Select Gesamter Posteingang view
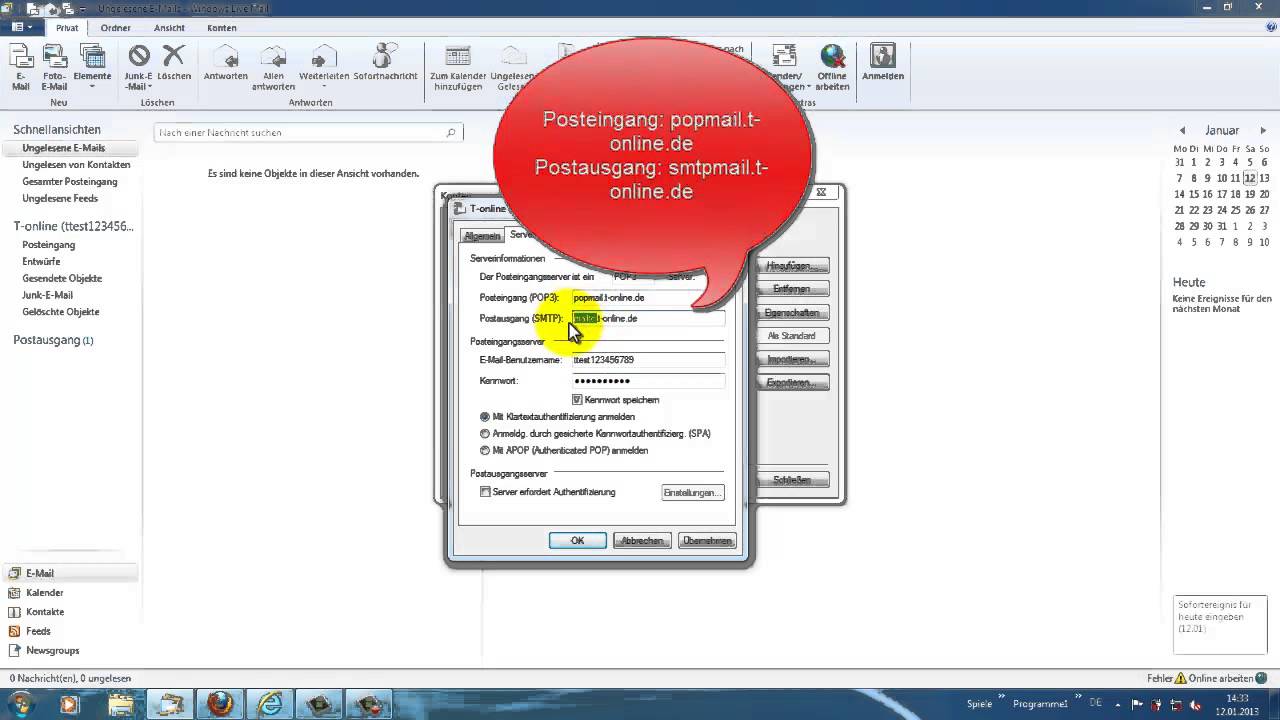 click(x=70, y=182)
